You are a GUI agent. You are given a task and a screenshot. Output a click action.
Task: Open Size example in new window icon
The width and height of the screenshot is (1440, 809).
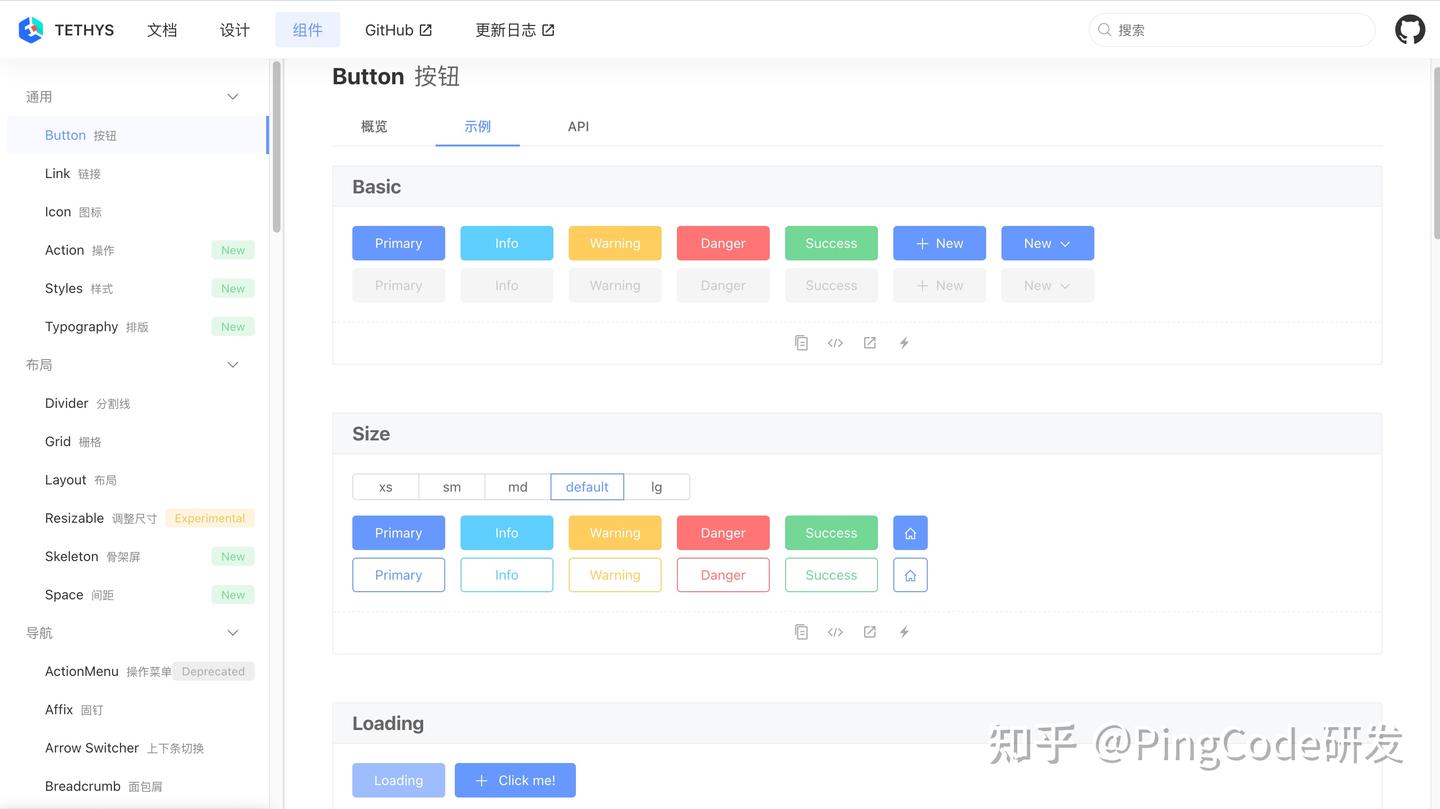(x=870, y=632)
